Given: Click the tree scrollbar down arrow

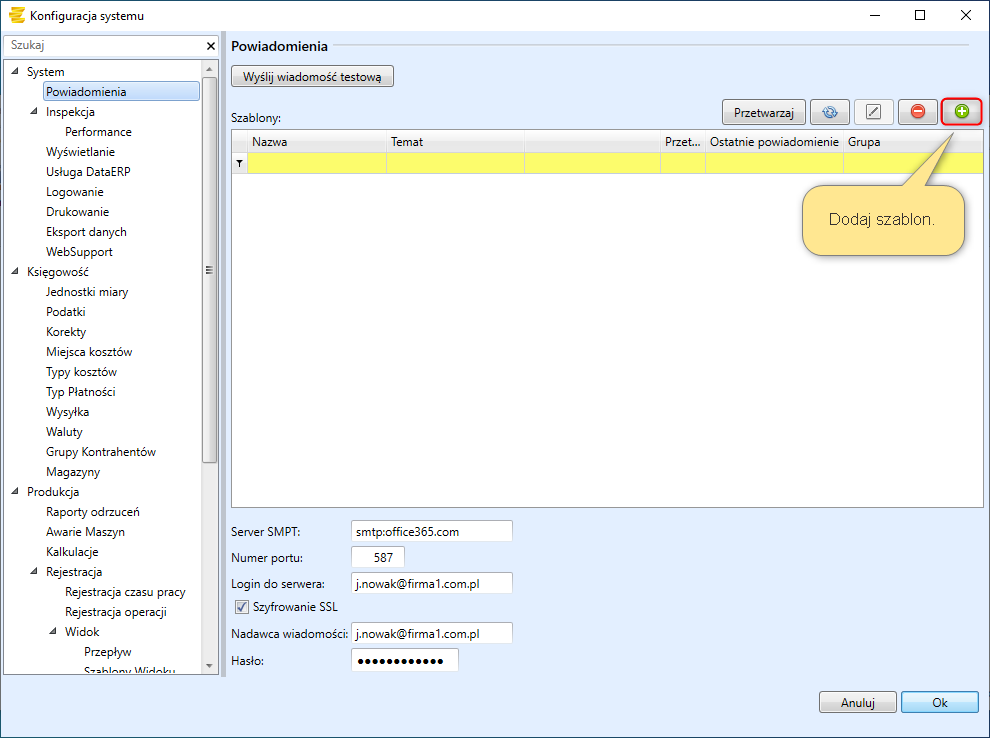Looking at the screenshot, I should [x=210, y=665].
